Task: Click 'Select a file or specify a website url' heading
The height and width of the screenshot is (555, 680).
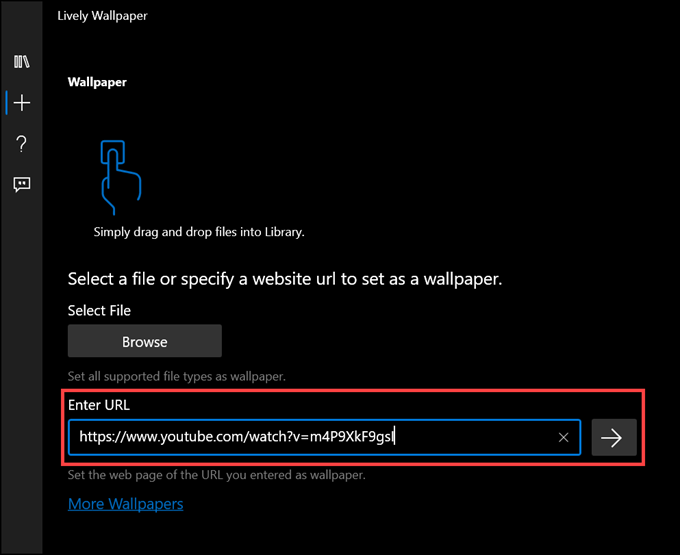Action: 285,279
